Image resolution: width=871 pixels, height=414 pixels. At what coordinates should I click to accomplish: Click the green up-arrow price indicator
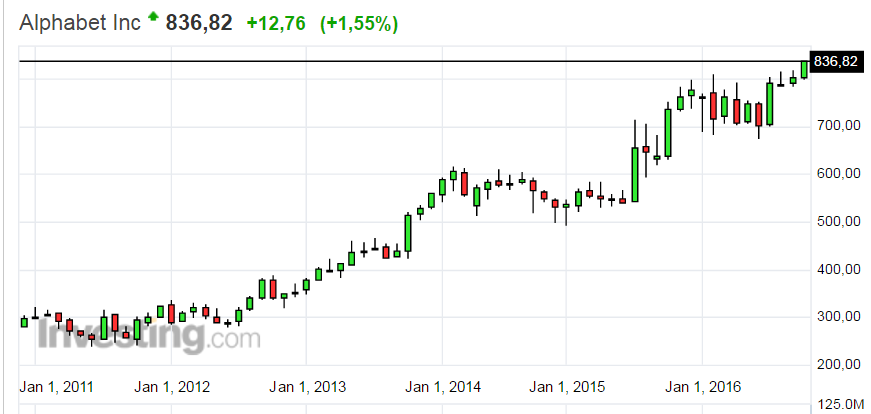153,17
